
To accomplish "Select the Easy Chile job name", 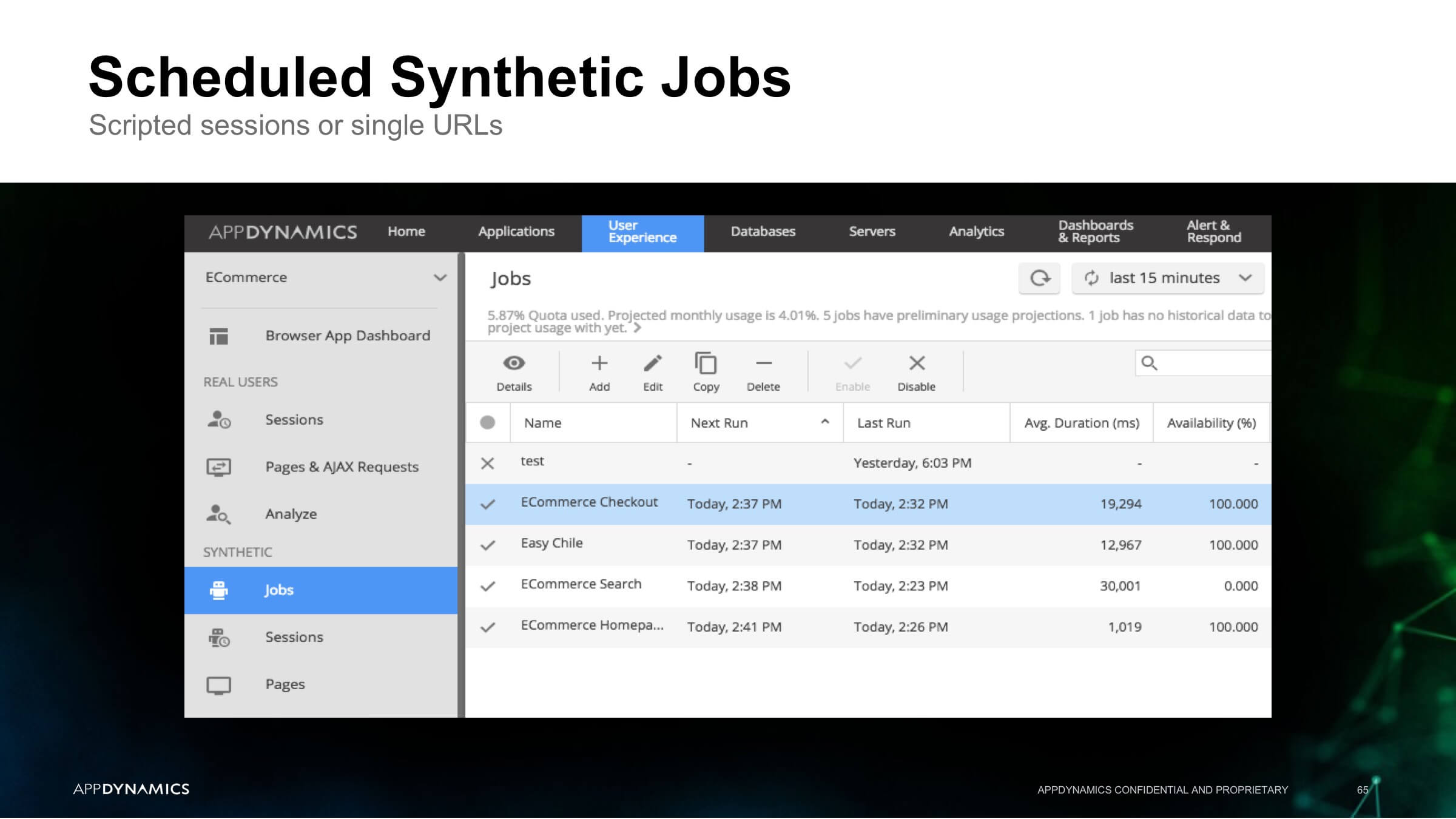I will (x=551, y=543).
